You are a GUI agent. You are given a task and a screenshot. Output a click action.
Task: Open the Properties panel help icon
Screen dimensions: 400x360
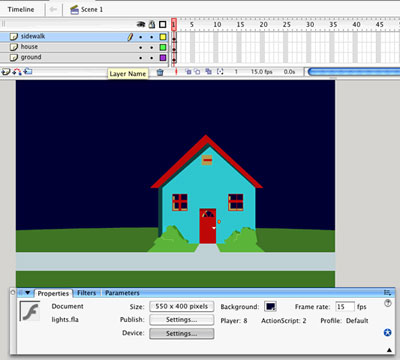[x=388, y=303]
